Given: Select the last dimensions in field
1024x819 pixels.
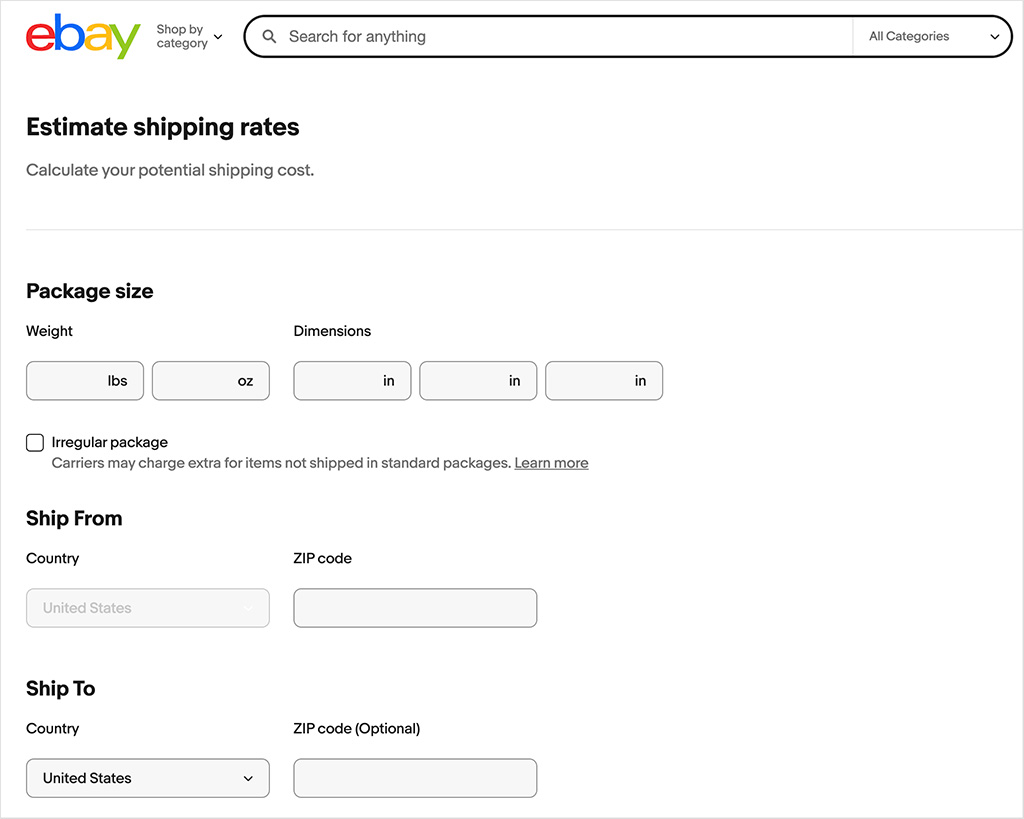Looking at the screenshot, I should pos(604,381).
